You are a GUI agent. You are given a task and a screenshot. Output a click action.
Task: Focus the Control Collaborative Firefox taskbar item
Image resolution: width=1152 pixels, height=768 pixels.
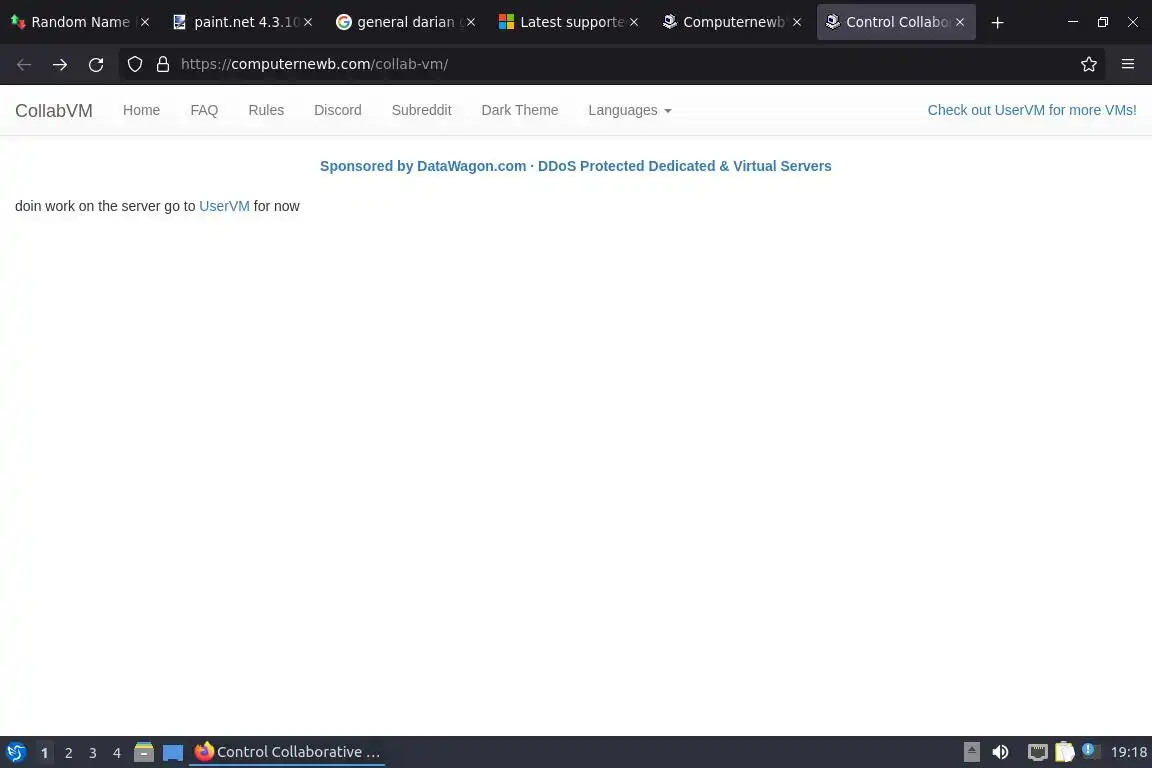tap(287, 753)
